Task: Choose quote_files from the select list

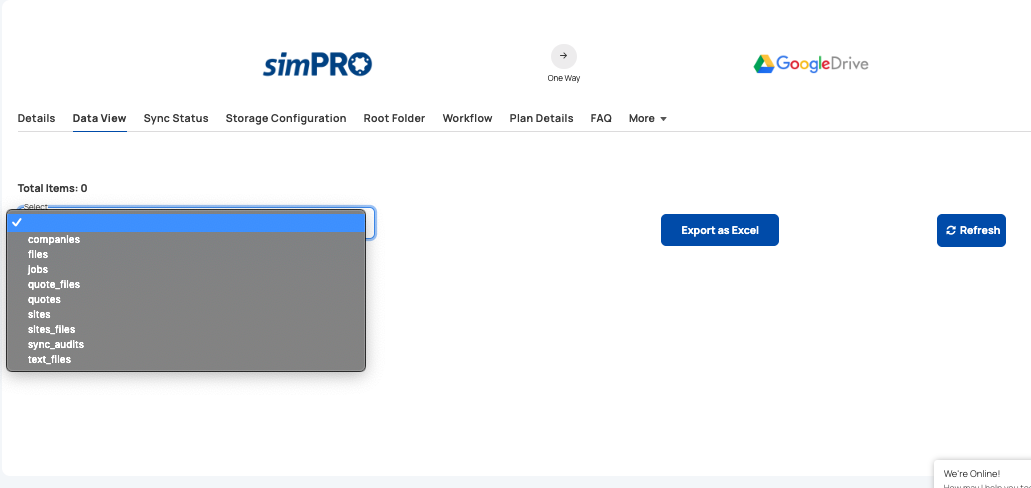Action: (186, 285)
